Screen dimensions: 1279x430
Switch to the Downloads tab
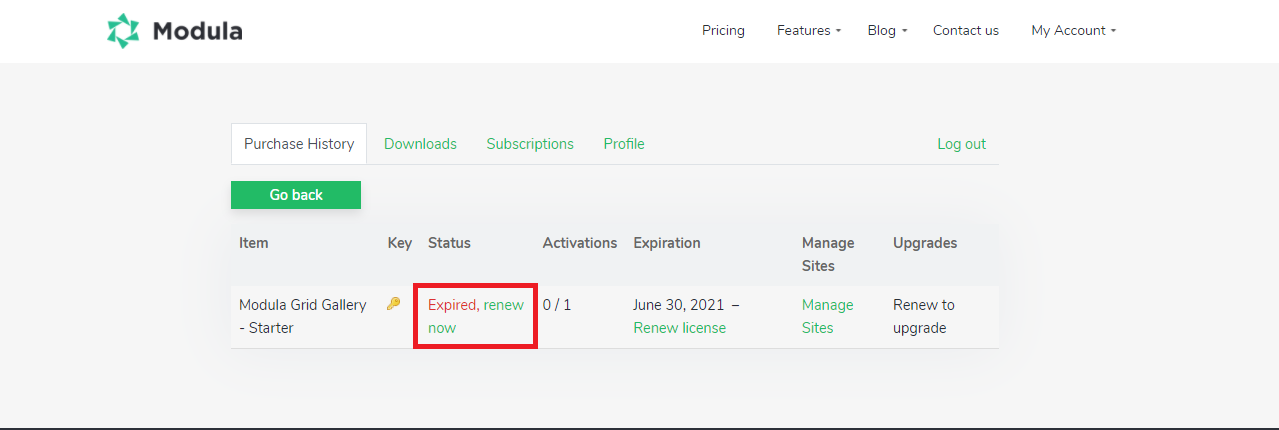tap(420, 144)
